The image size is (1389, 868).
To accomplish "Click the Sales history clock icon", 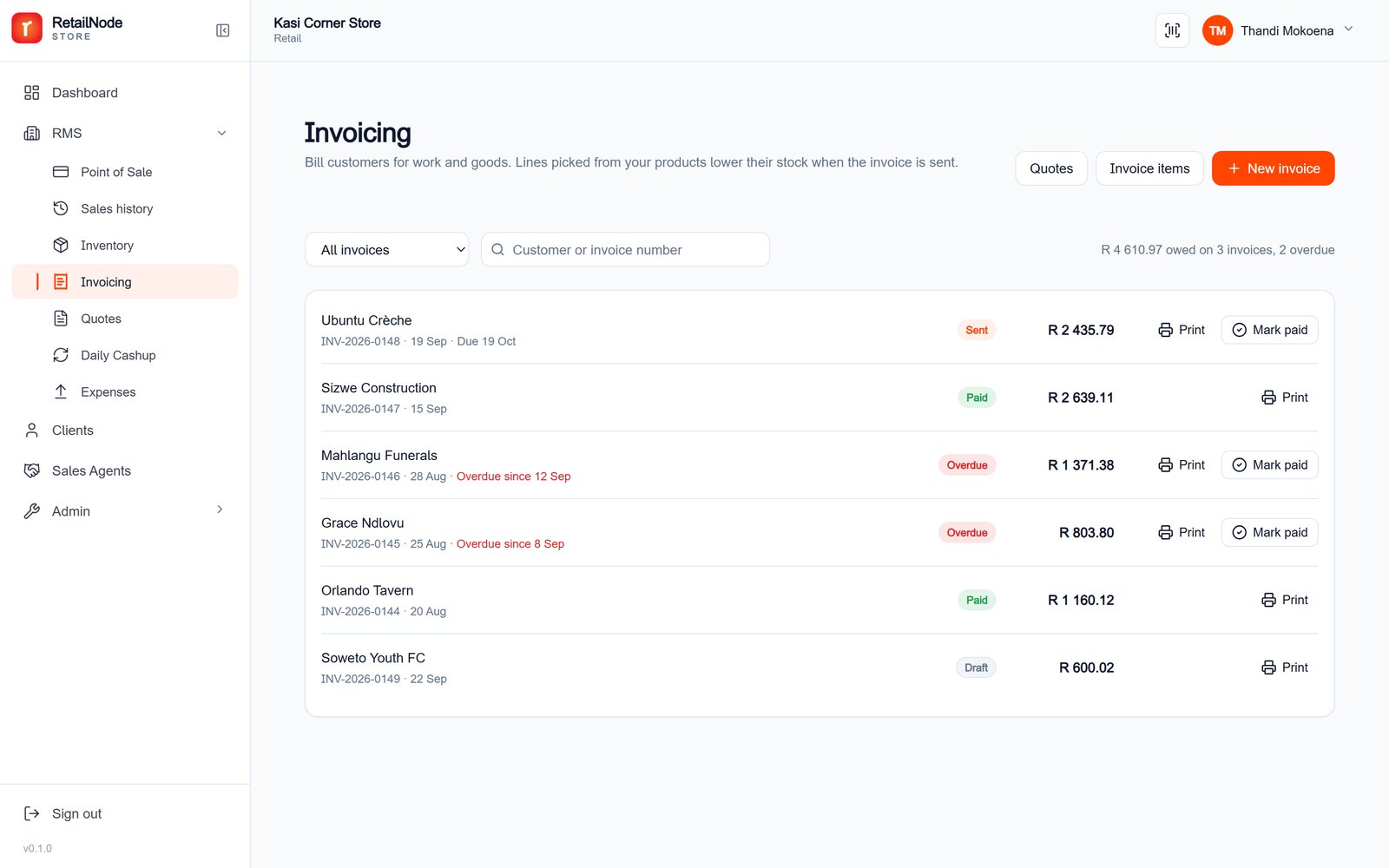I will (61, 208).
